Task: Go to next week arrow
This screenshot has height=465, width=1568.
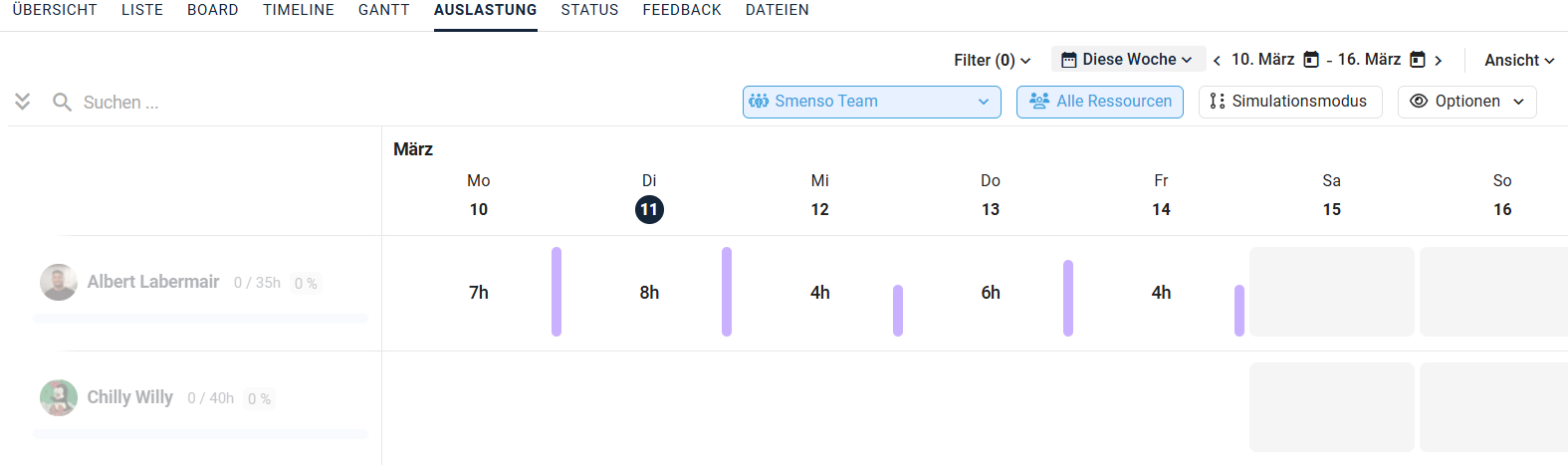Action: coord(1438,61)
